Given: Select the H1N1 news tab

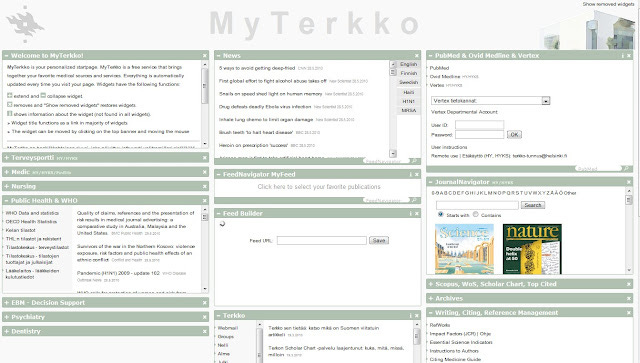Looking at the screenshot, I should point(409,101).
